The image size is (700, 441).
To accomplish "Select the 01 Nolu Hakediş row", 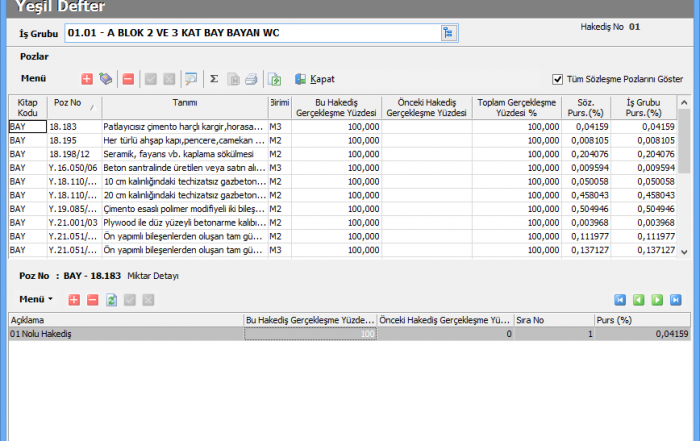I will pos(125,333).
